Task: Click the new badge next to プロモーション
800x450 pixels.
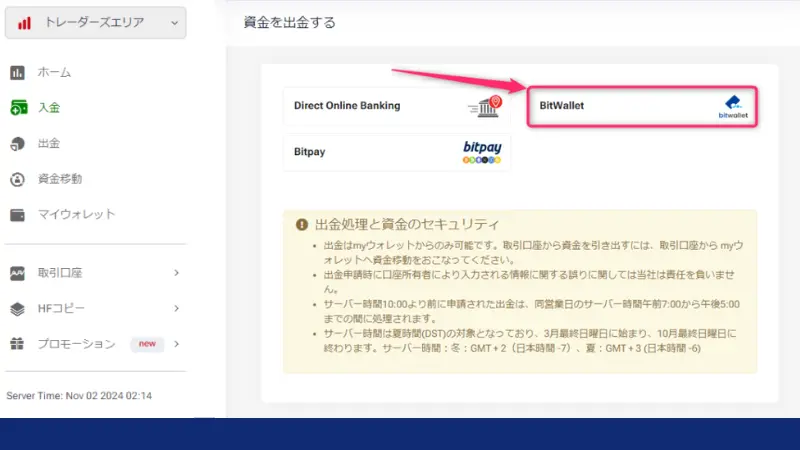Action: pyautogui.click(x=147, y=344)
